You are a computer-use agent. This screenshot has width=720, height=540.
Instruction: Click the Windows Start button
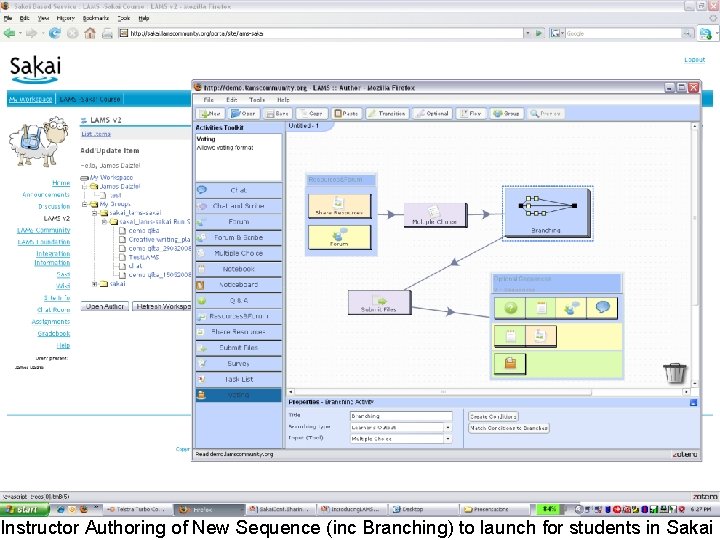click(x=24, y=509)
